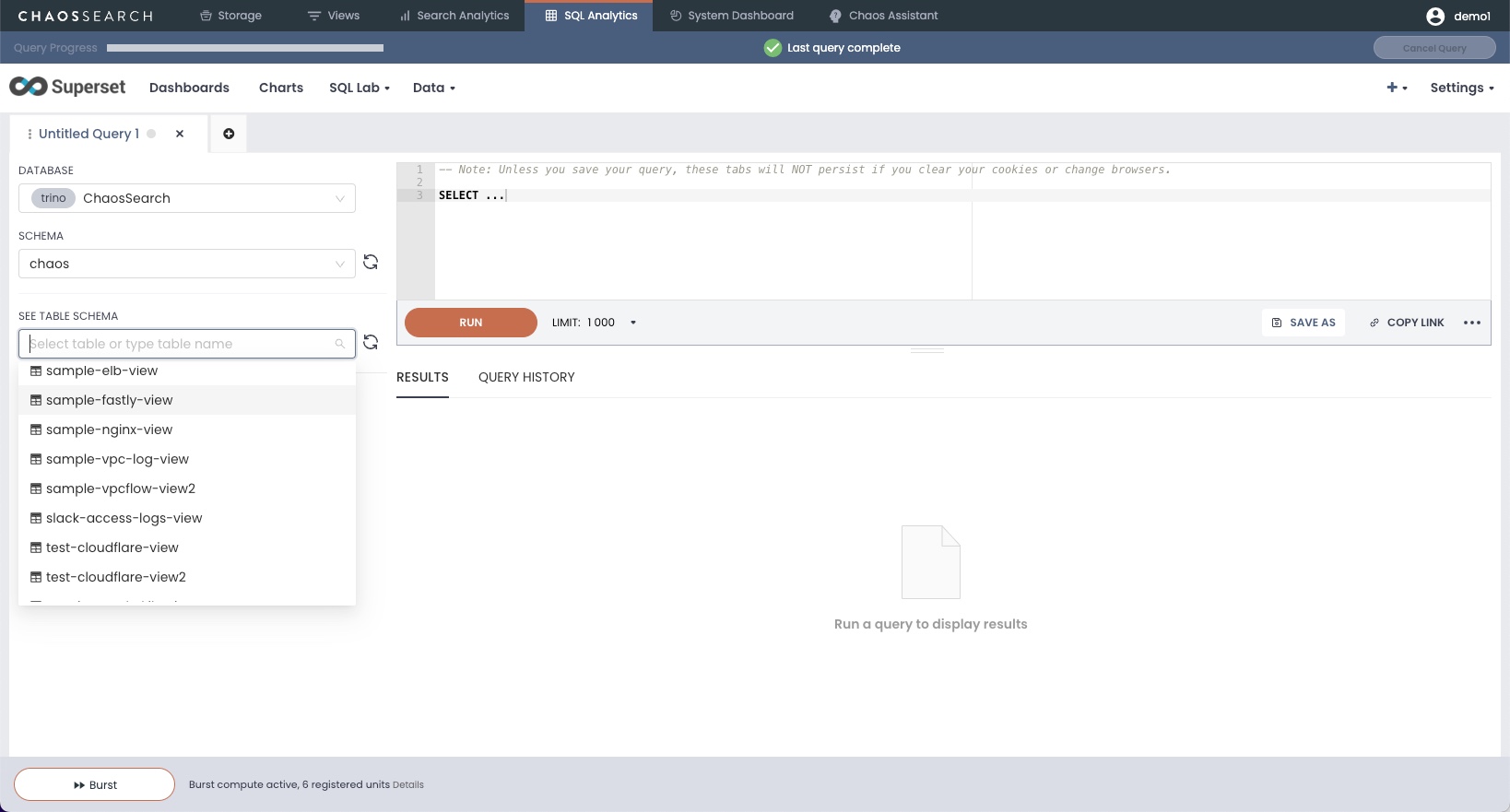Refresh the table list

pos(371,343)
